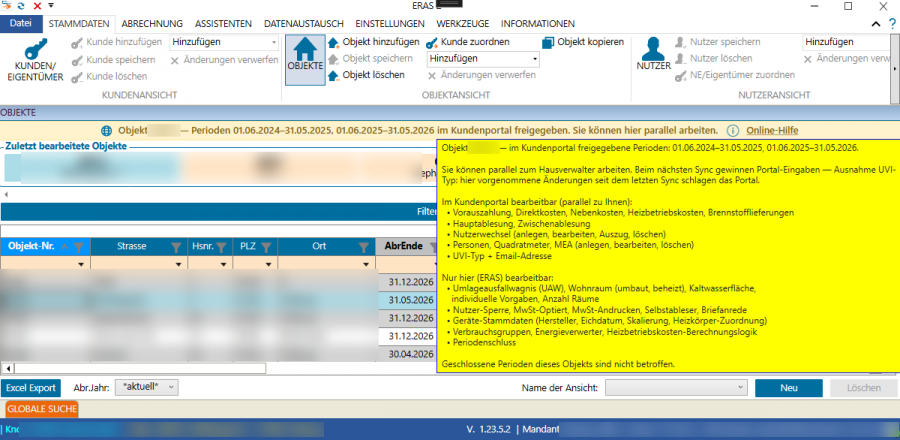Open the GLOBALE SUCHE tab
900x440 pixels.
pos(42,409)
